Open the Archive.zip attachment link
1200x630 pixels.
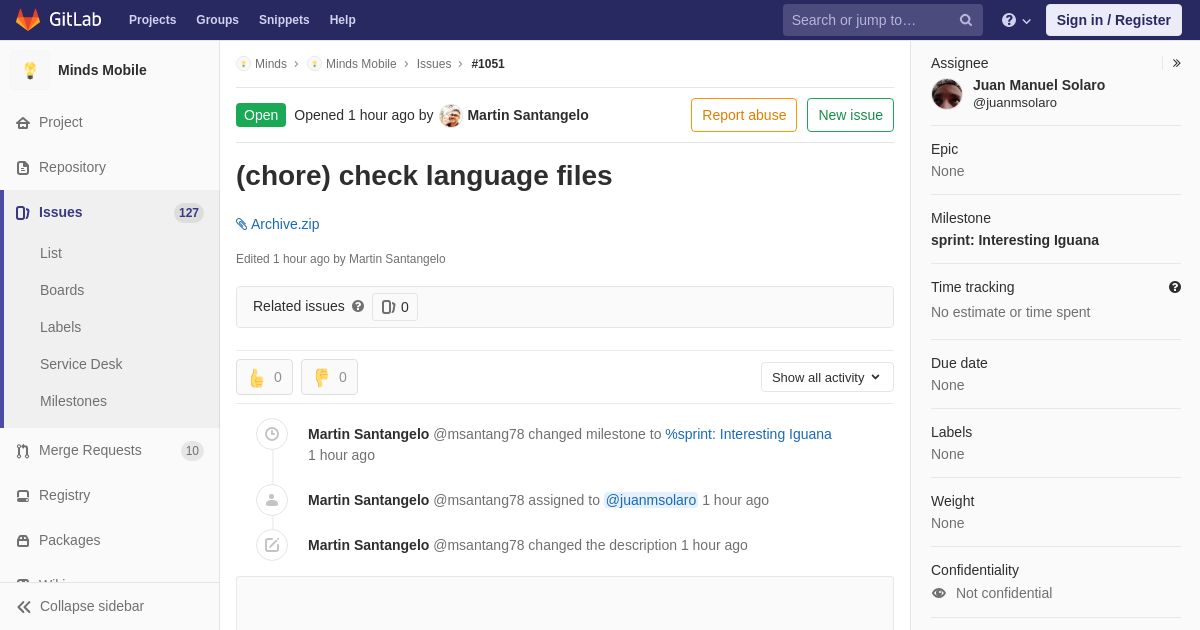285,224
